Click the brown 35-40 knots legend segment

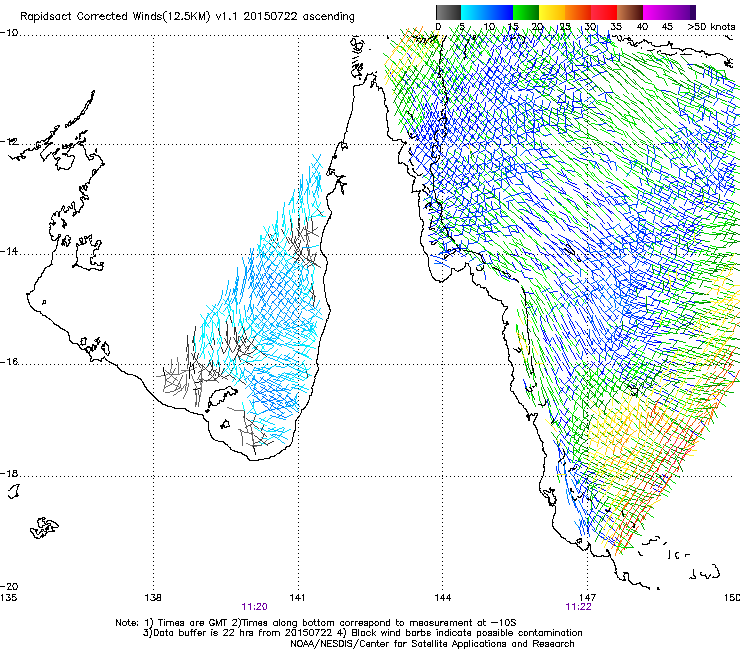(630, 12)
